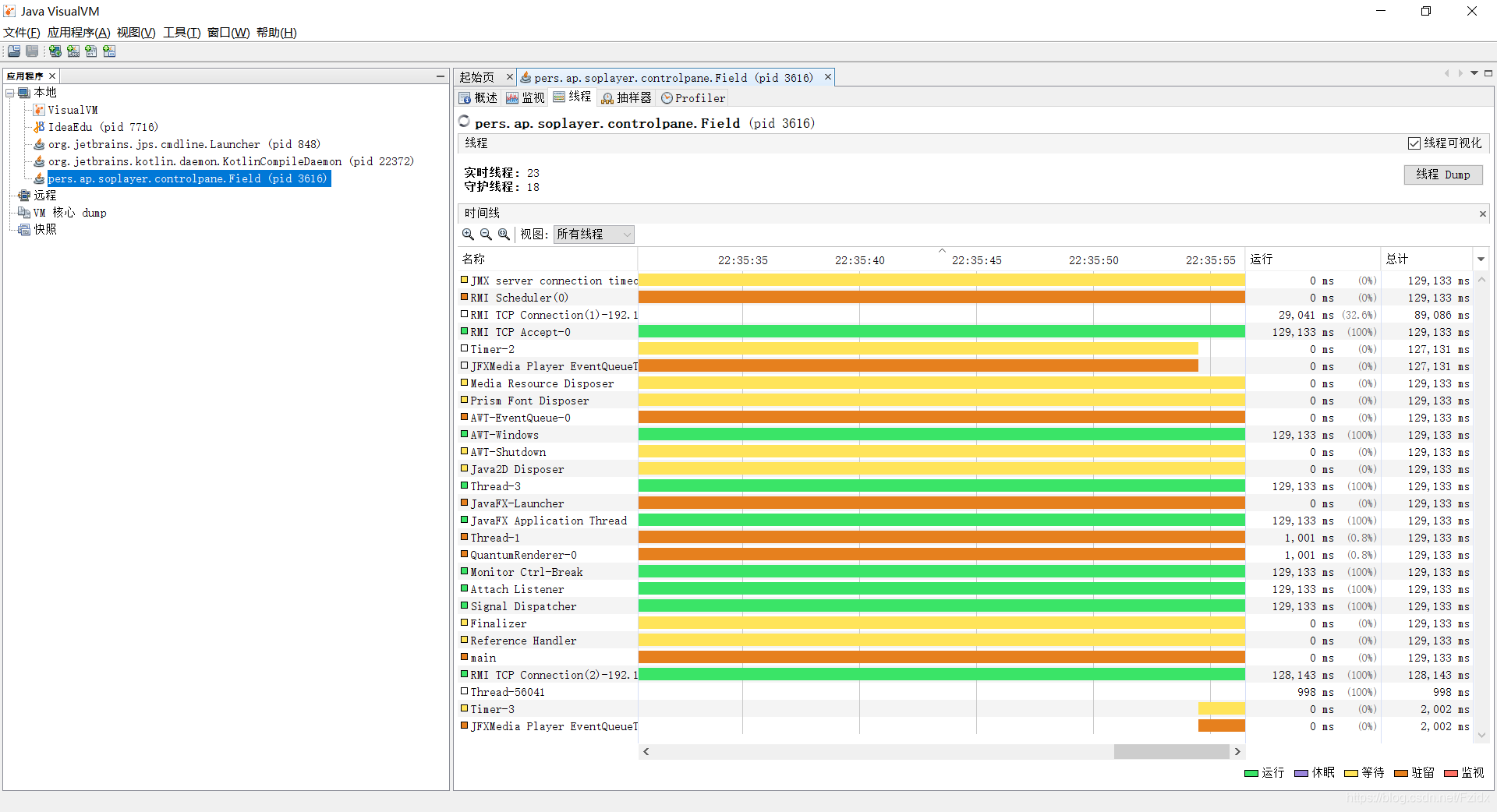
Task: Select the Thread-56041 thread row
Action: 965,692
